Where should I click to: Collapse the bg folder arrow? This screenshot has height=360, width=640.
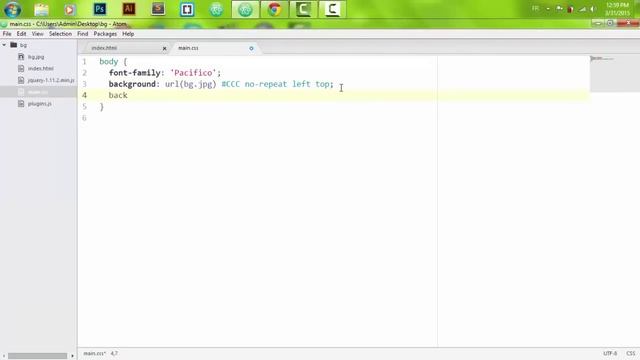pyautogui.click(x=4, y=45)
